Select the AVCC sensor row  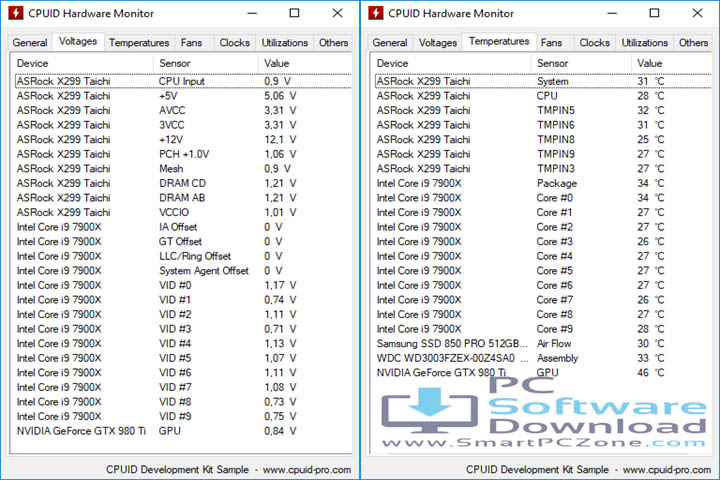(x=183, y=111)
